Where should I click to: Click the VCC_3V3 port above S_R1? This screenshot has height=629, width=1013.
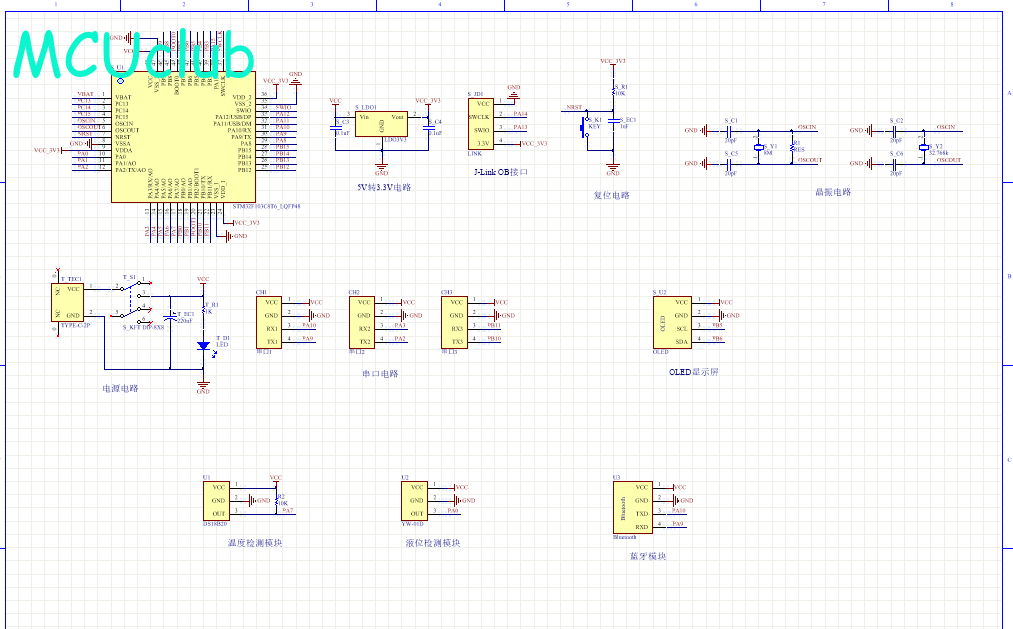(x=612, y=63)
